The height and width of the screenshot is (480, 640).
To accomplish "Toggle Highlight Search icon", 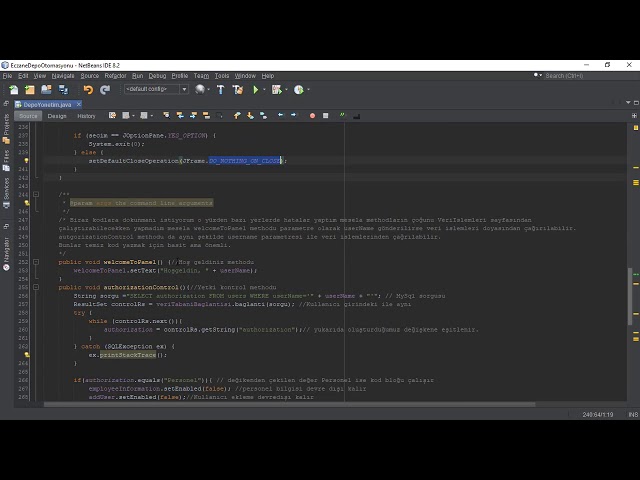I will click(207, 116).
